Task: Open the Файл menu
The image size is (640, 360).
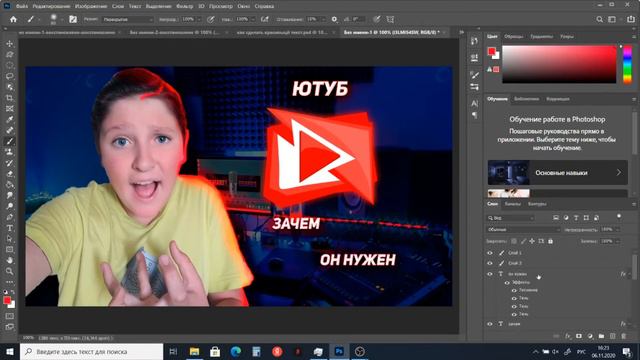Action: point(22,6)
